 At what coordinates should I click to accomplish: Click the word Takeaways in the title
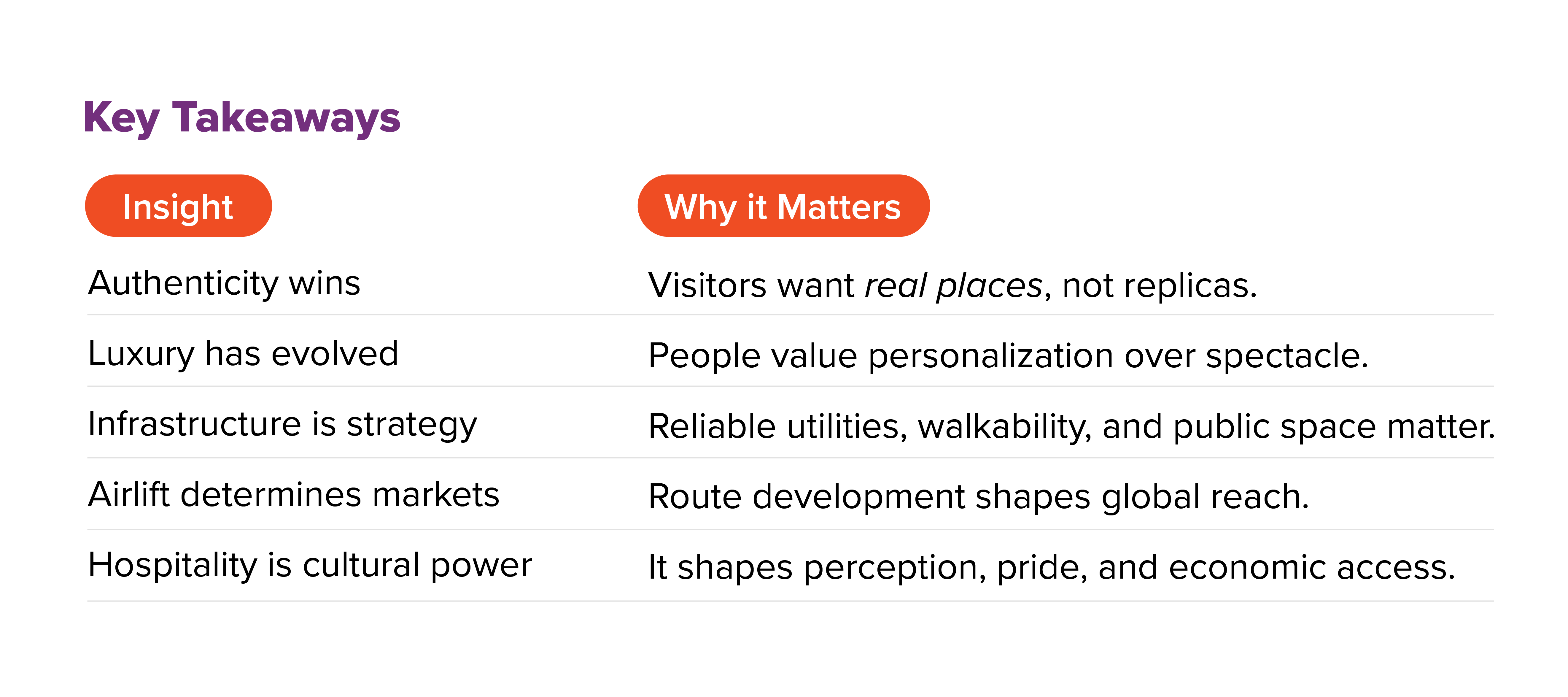(x=286, y=118)
